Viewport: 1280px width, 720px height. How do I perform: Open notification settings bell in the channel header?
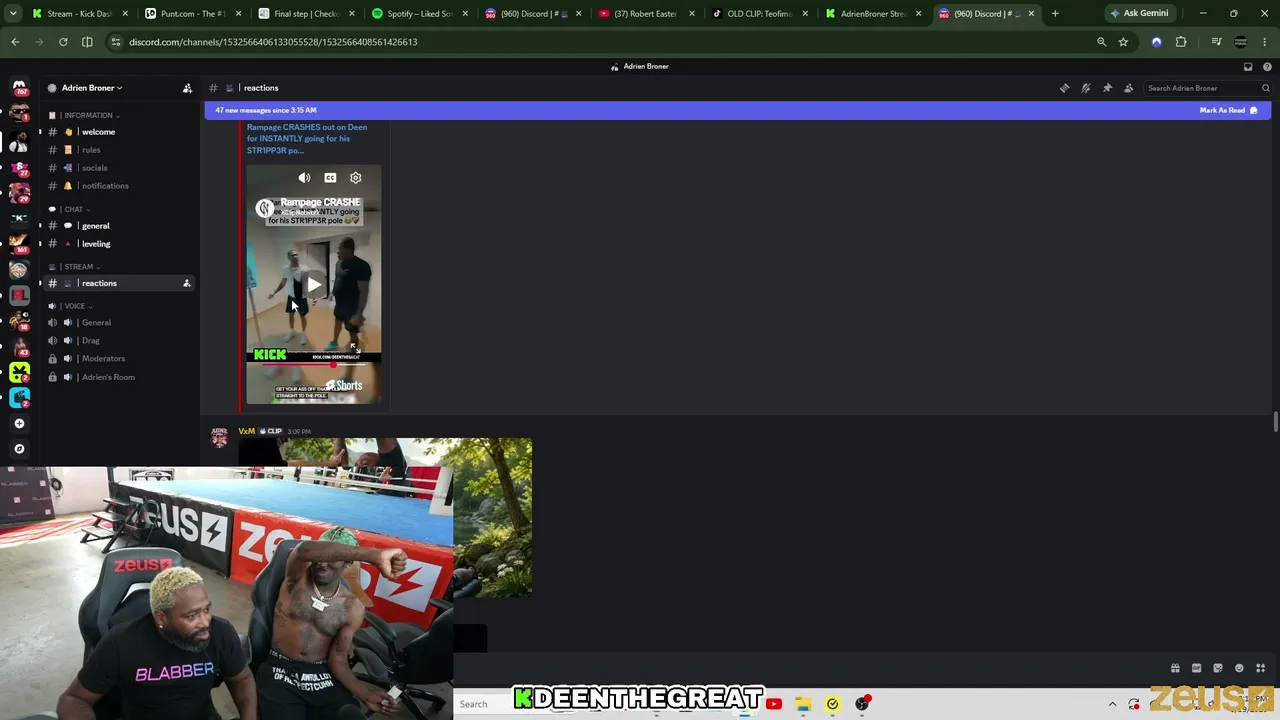pos(1086,88)
